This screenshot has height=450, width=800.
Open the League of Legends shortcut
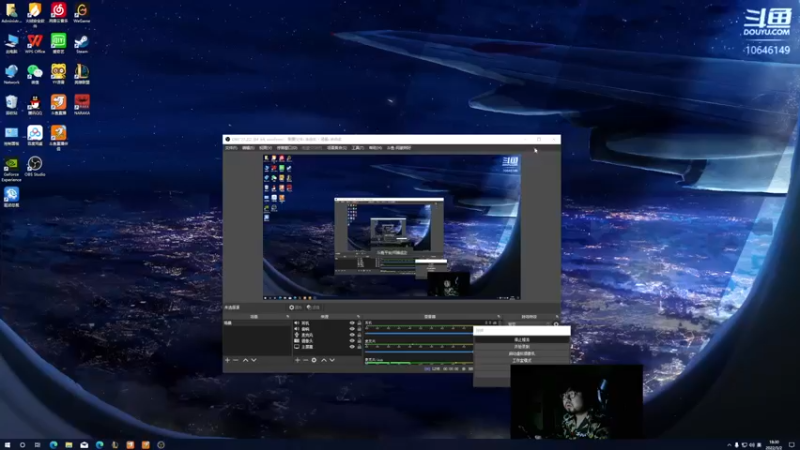82,74
